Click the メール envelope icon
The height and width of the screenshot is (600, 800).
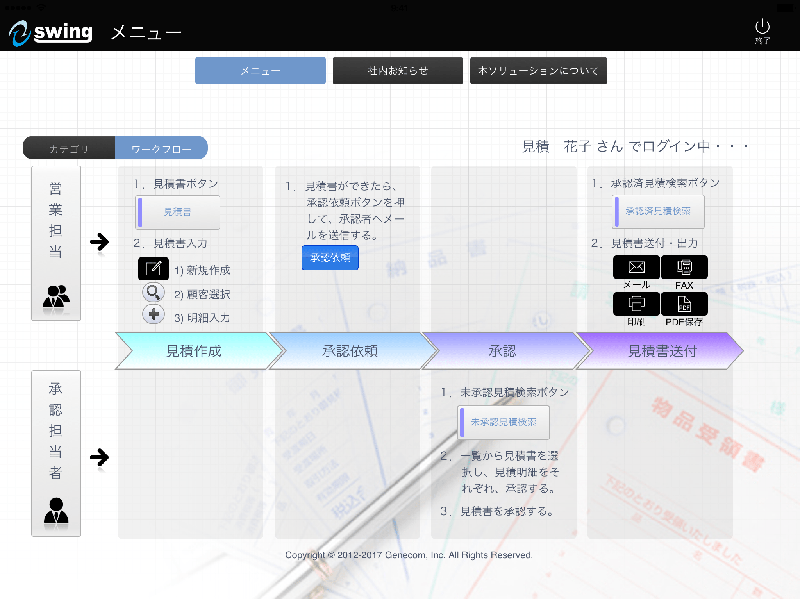[x=636, y=267]
